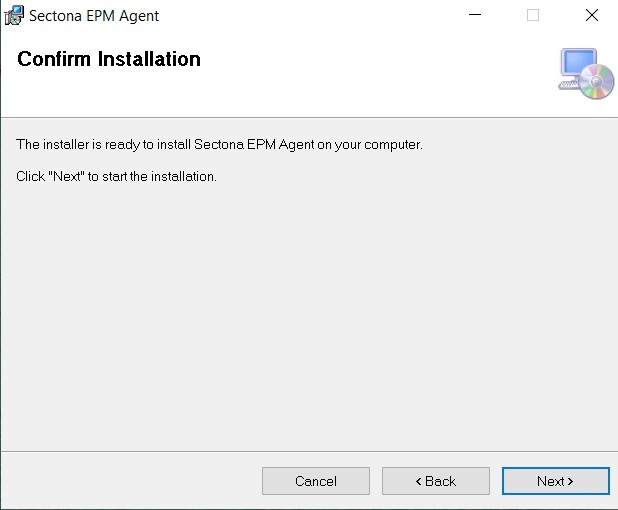Click the computer and disc setup icon
Screen dimensions: 618x510
pos(585,73)
